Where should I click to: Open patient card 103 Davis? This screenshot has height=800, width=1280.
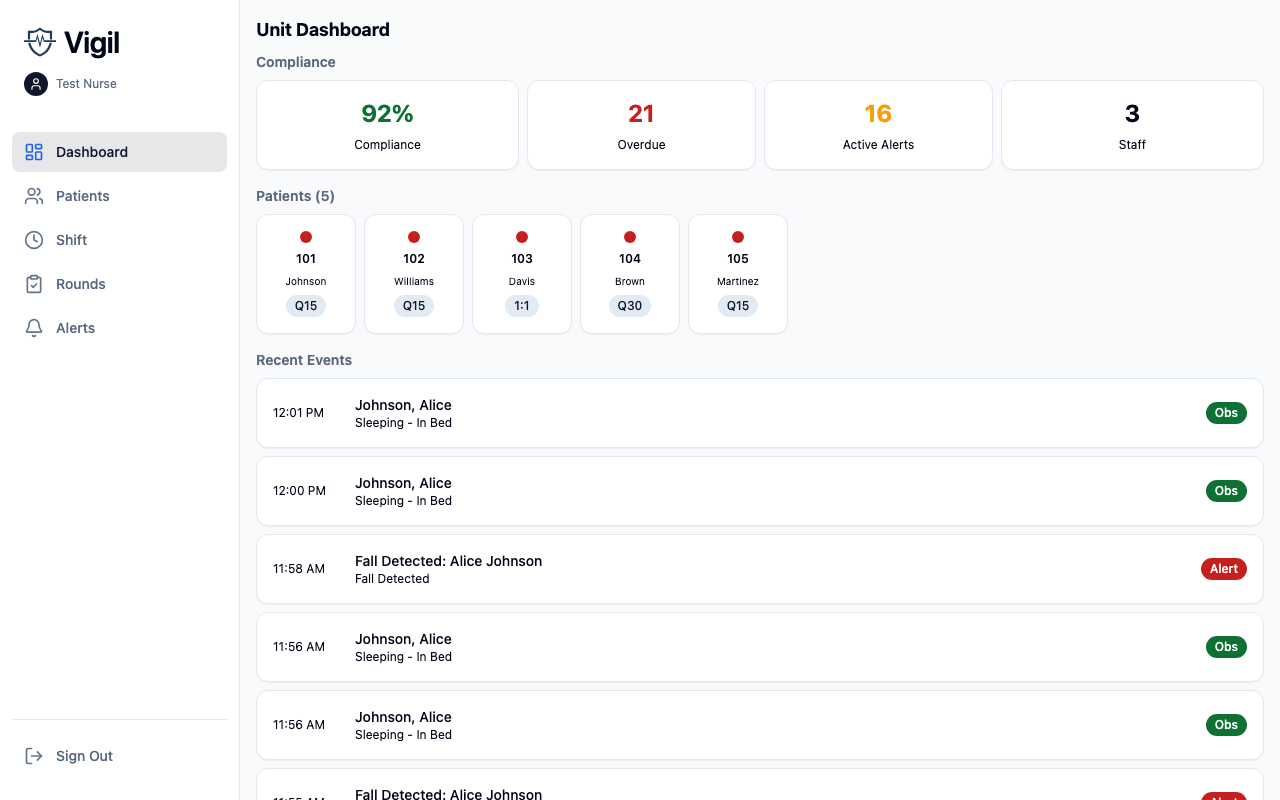pyautogui.click(x=522, y=273)
